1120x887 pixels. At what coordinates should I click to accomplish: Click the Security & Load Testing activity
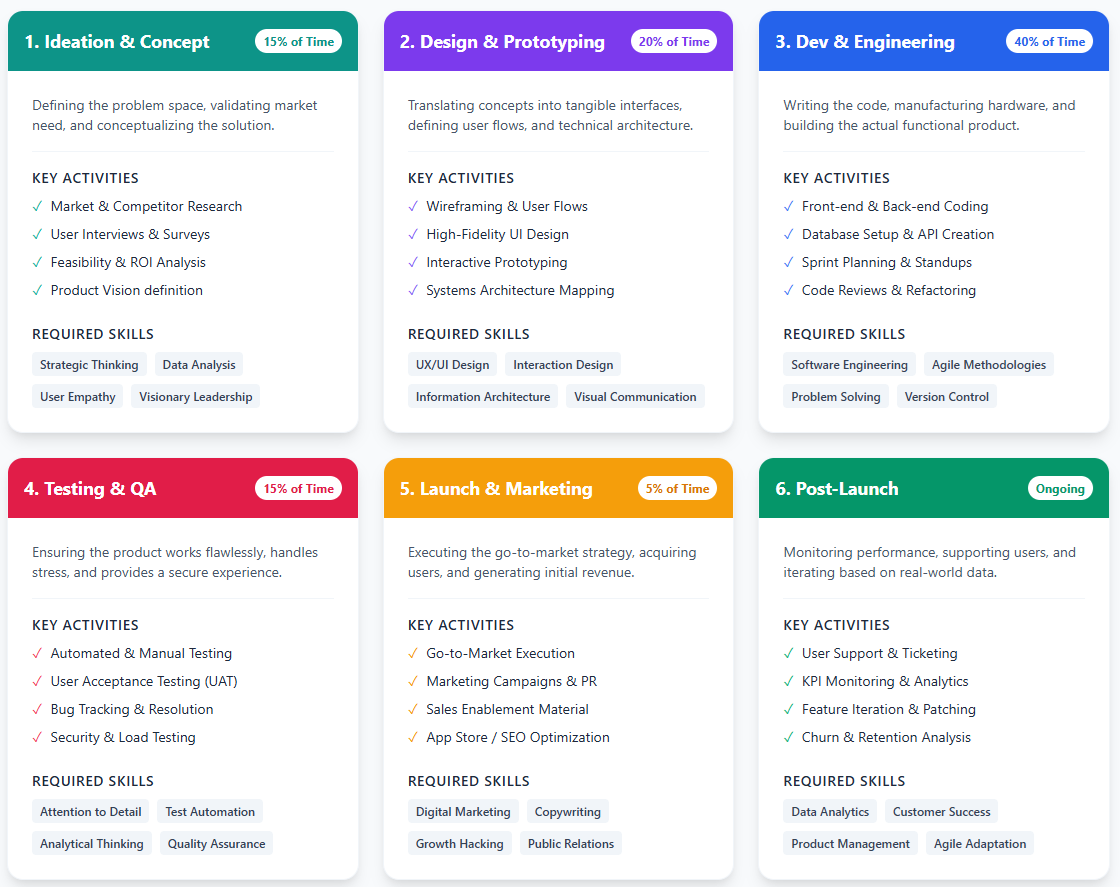[x=123, y=737]
